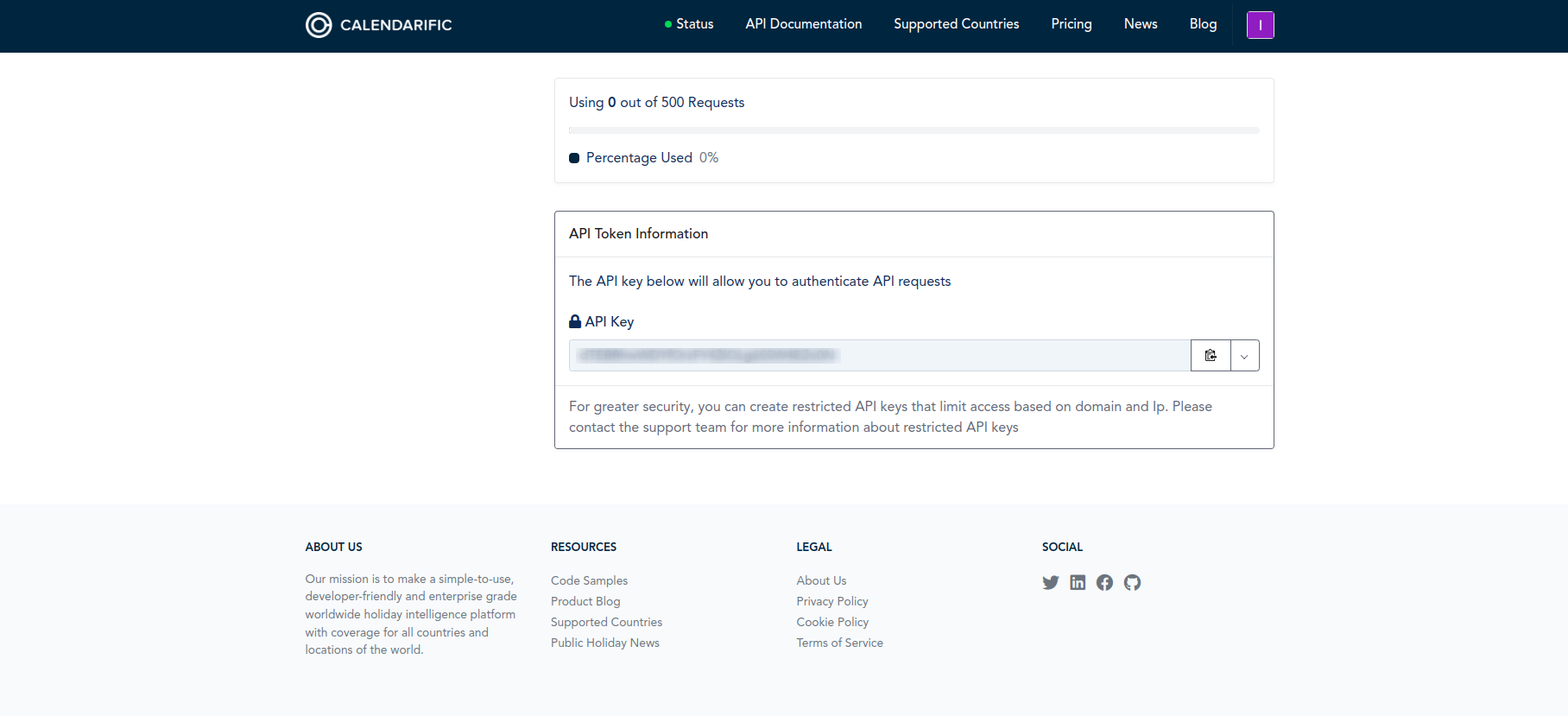
Task: Click the 'LEGAL' footer heading
Action: click(814, 547)
